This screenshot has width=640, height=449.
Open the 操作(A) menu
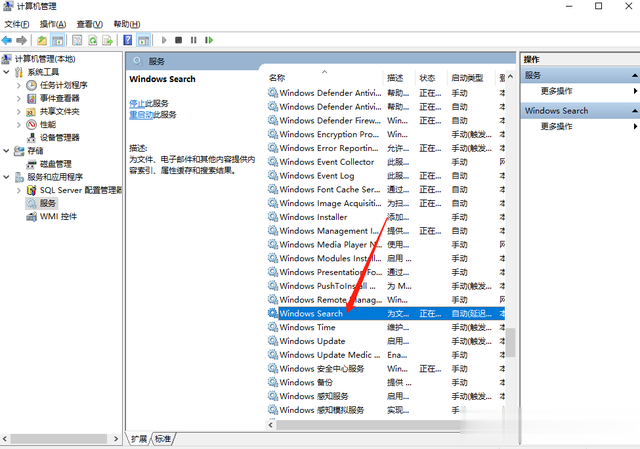[53, 24]
